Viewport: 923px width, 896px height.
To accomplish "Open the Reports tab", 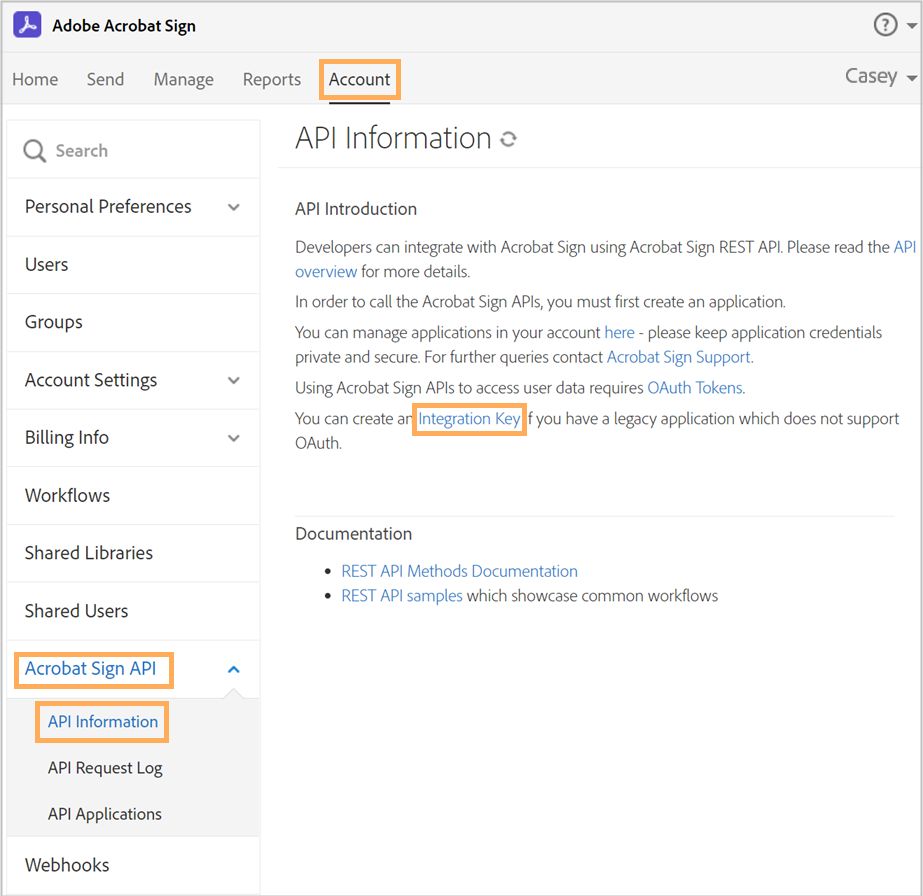I will click(272, 79).
